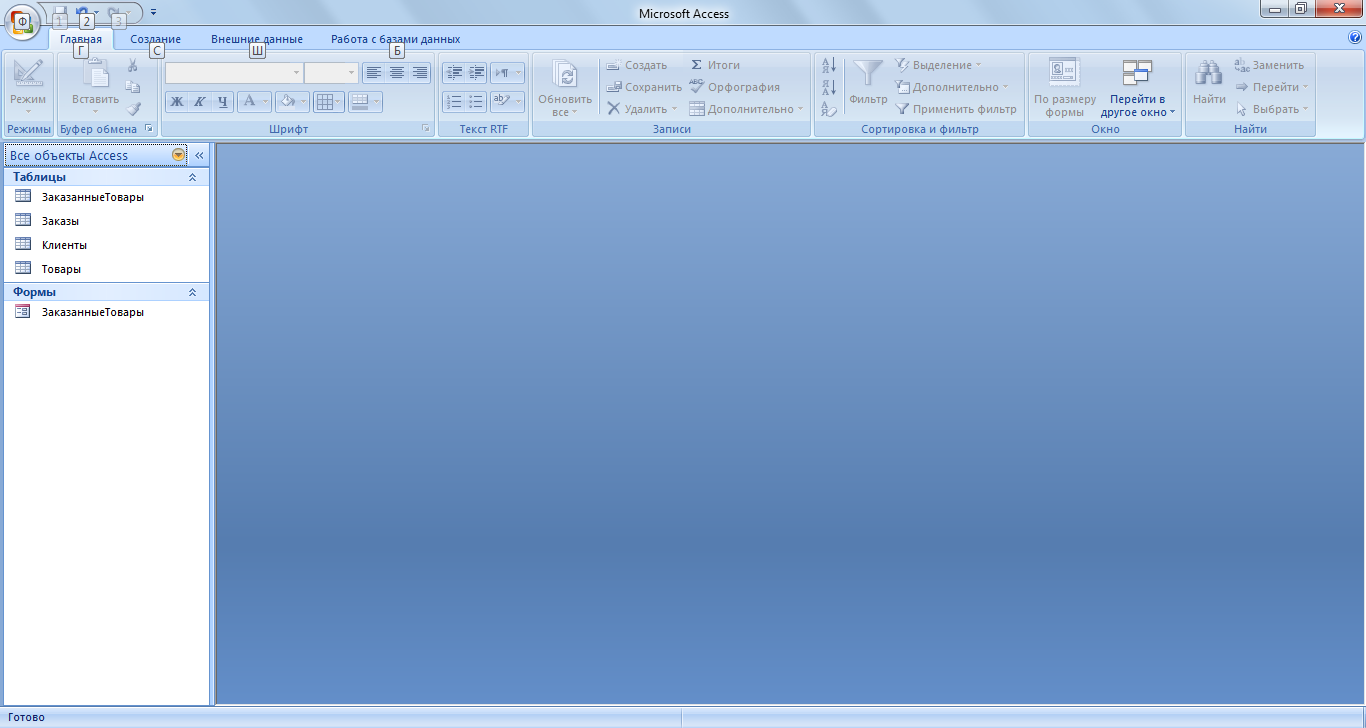The width and height of the screenshot is (1366, 728).
Task: Open the Работа с базами данных tab
Action: pos(396,39)
